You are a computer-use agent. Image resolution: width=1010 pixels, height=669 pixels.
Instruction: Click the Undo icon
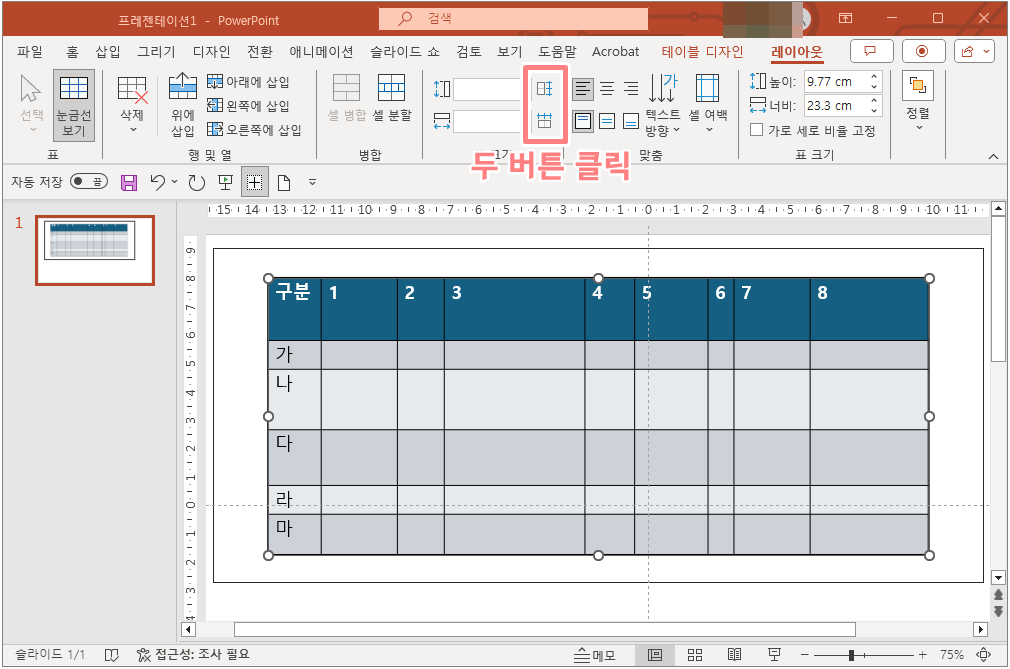[158, 181]
